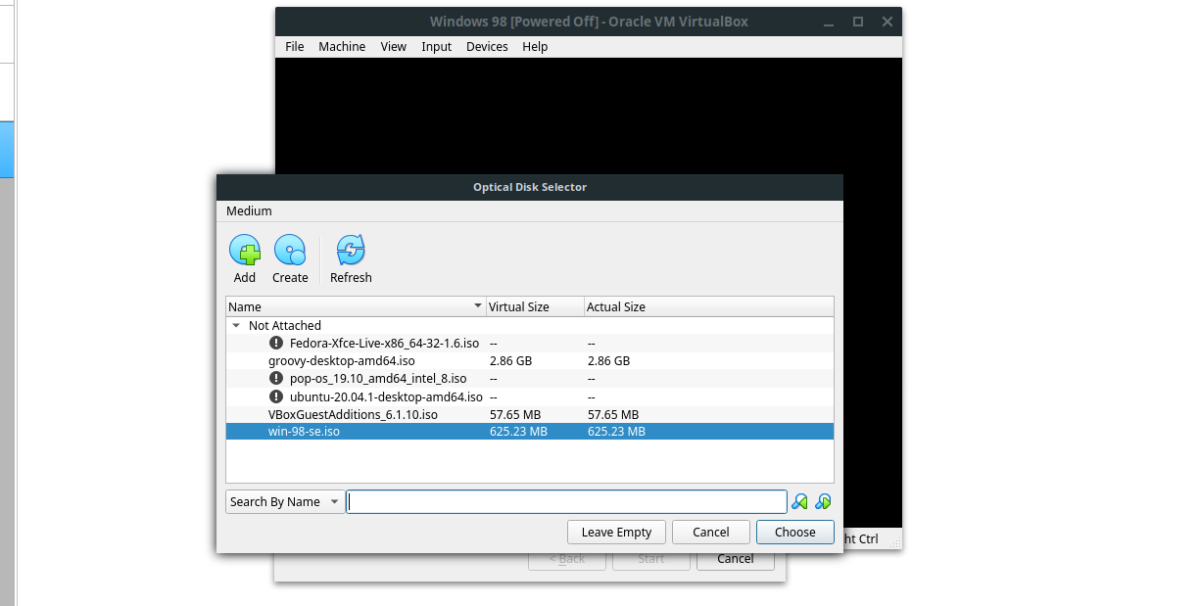Select Fedora-Xfce-Live-x86_64-32-1.6.iso row
Screen dimensions: 1200x606
tap(530, 343)
